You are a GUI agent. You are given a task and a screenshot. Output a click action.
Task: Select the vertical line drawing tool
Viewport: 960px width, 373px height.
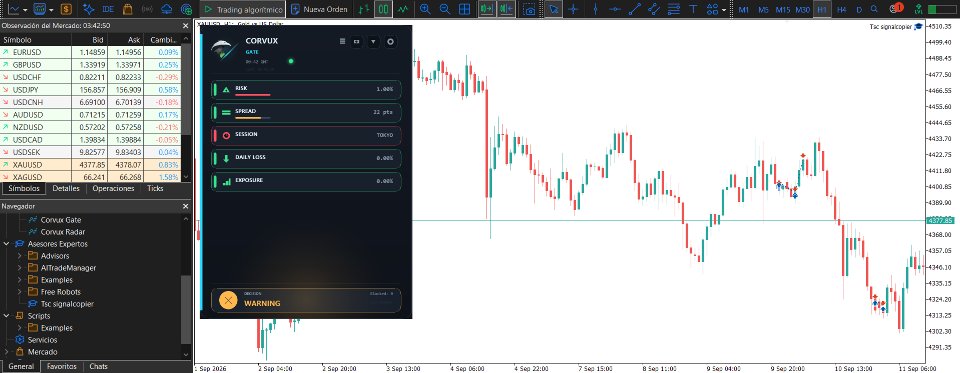(x=595, y=9)
